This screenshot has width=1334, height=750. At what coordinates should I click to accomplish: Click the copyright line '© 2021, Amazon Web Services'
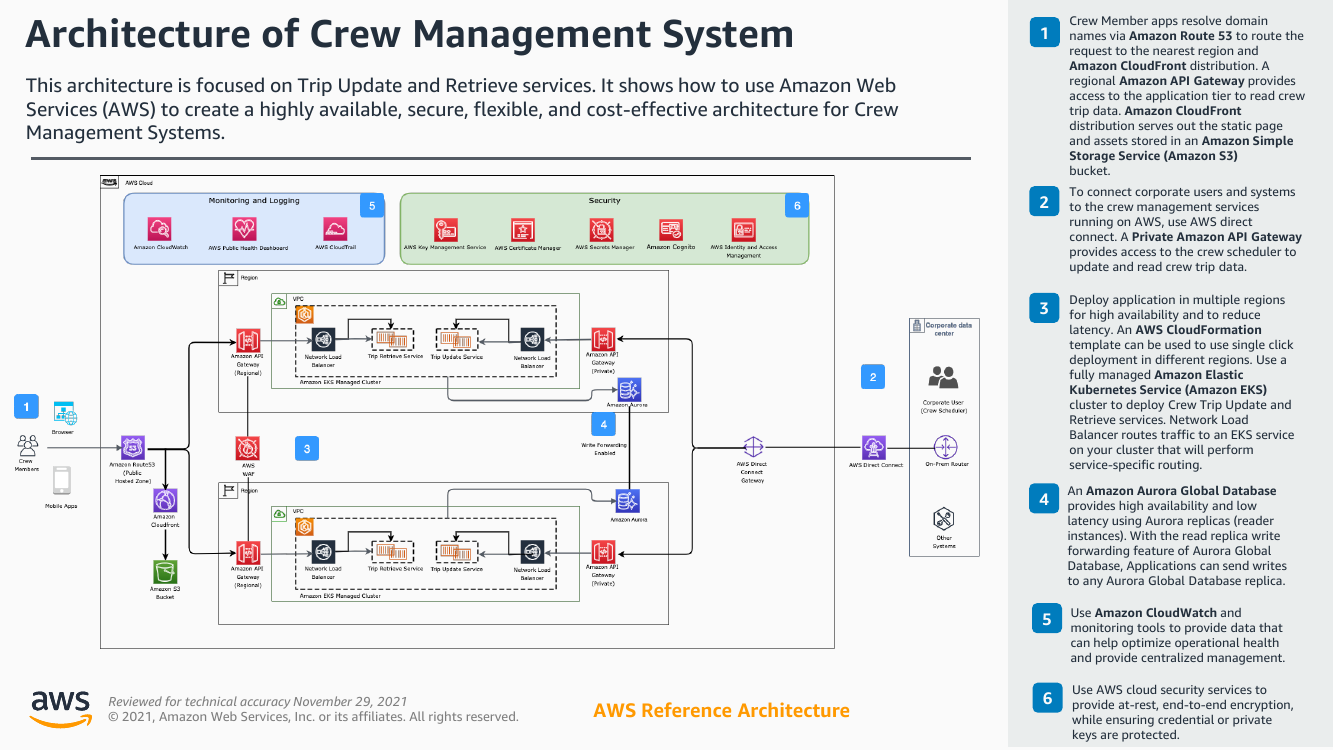tap(313, 717)
